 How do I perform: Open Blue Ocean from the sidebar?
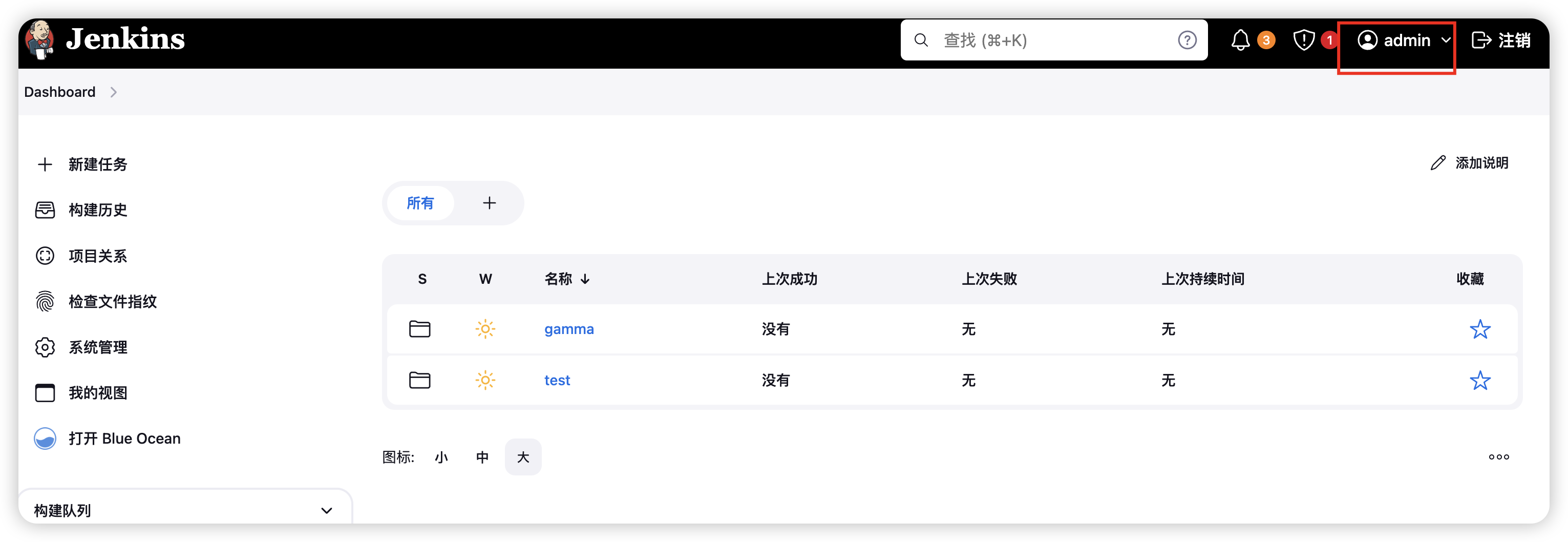[123, 439]
